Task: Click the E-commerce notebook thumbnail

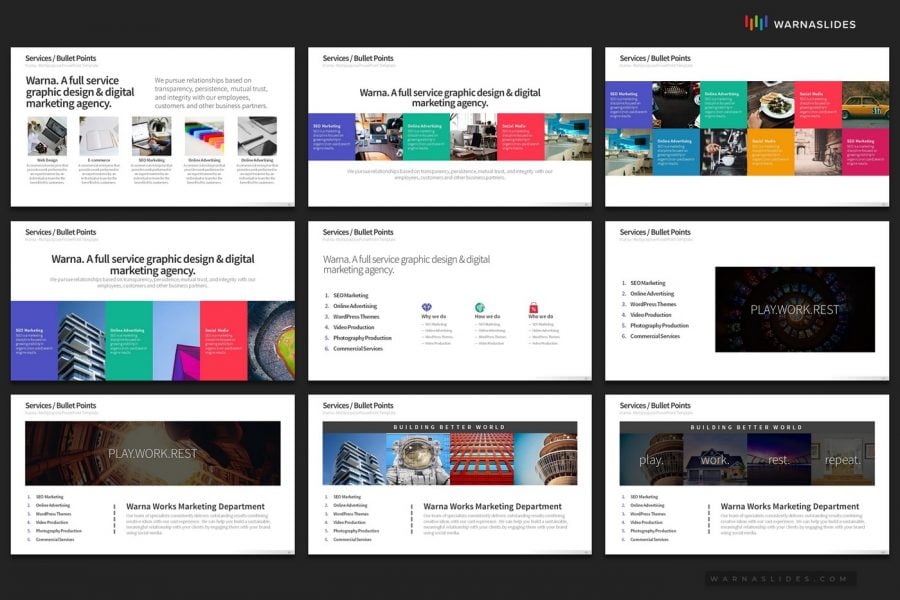Action: 100,136
